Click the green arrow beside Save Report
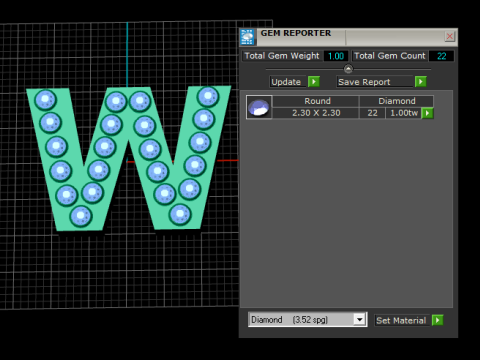Screen dimensions: 480x360 (x=421, y=82)
